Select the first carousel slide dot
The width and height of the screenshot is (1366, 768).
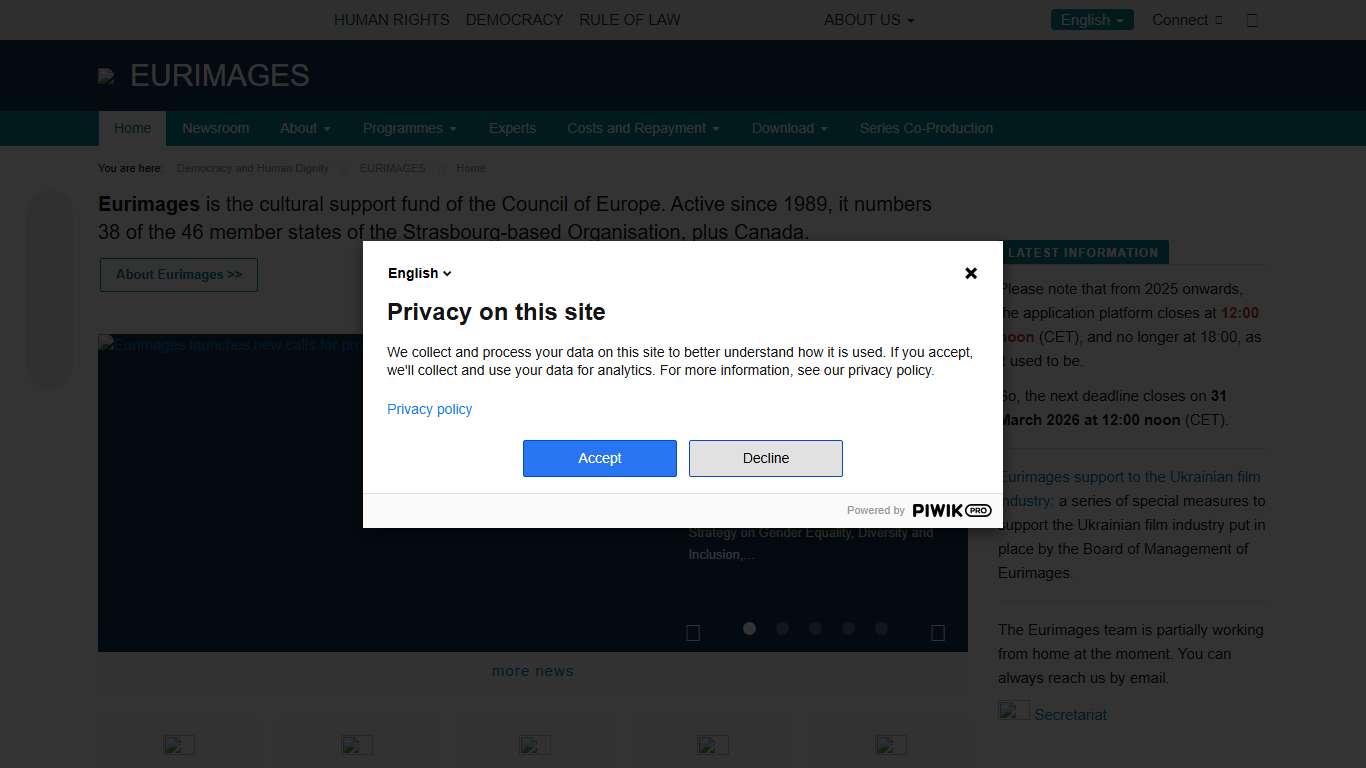tap(749, 628)
